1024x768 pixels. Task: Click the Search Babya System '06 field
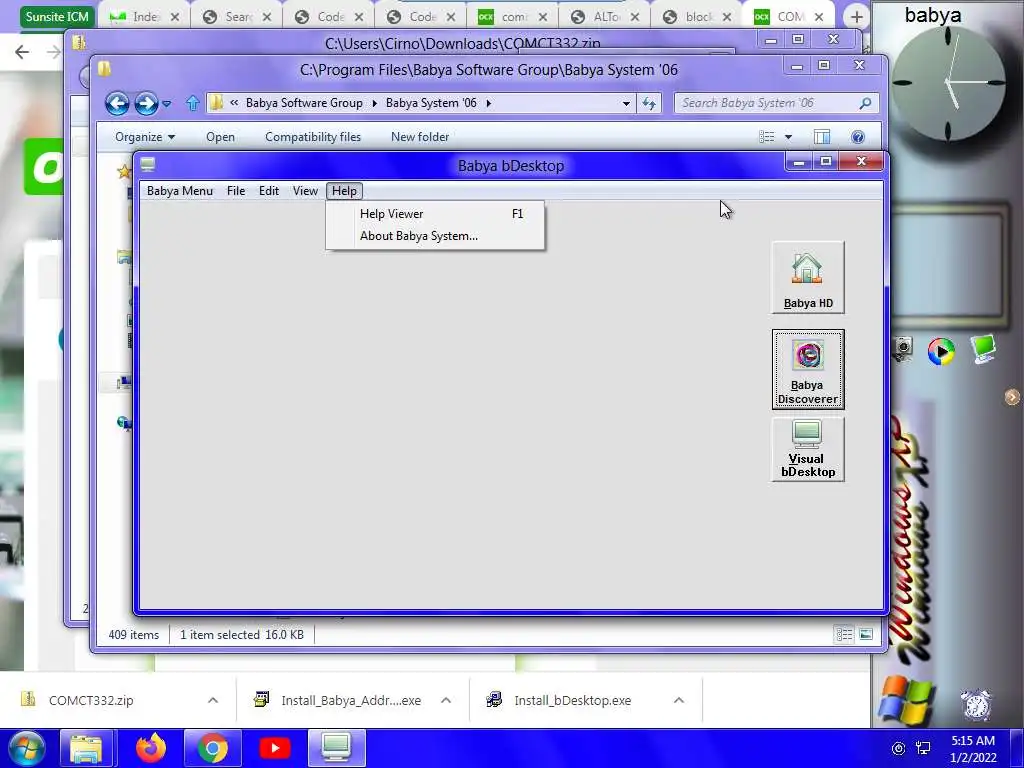pos(766,103)
